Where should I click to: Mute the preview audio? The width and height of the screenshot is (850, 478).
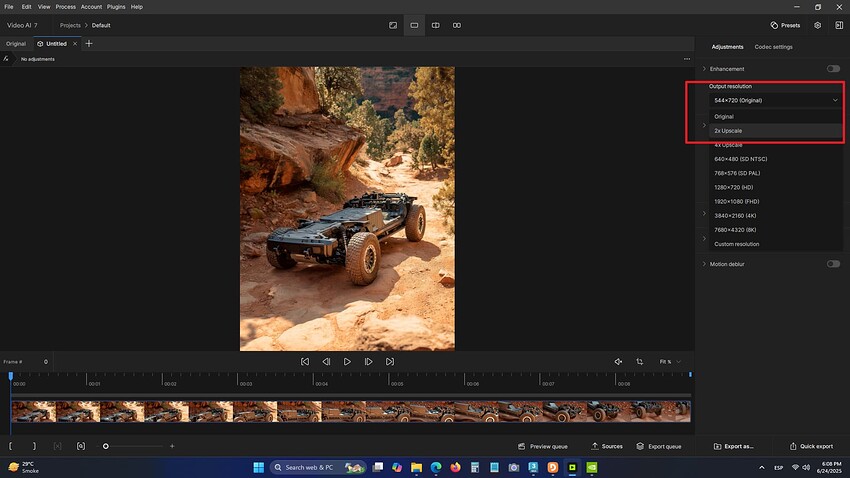(x=618, y=361)
